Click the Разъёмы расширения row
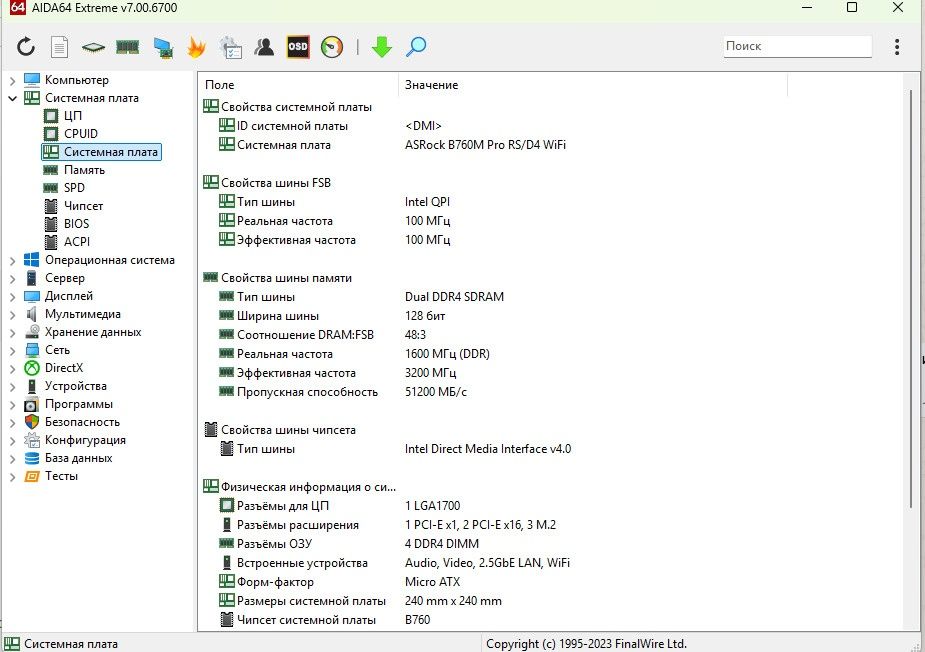The image size is (925, 652). (x=494, y=525)
